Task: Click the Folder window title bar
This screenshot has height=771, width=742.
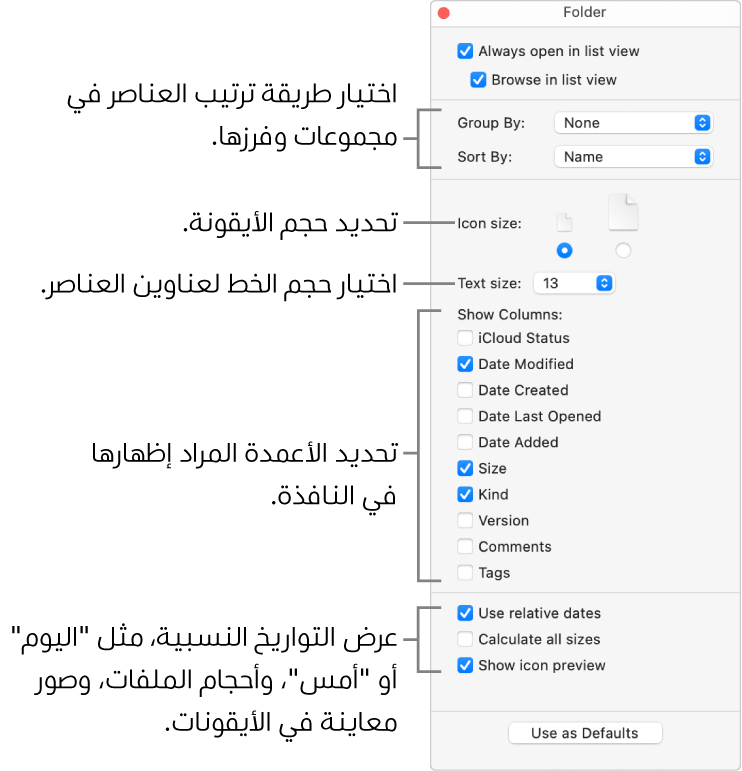Action: click(585, 13)
